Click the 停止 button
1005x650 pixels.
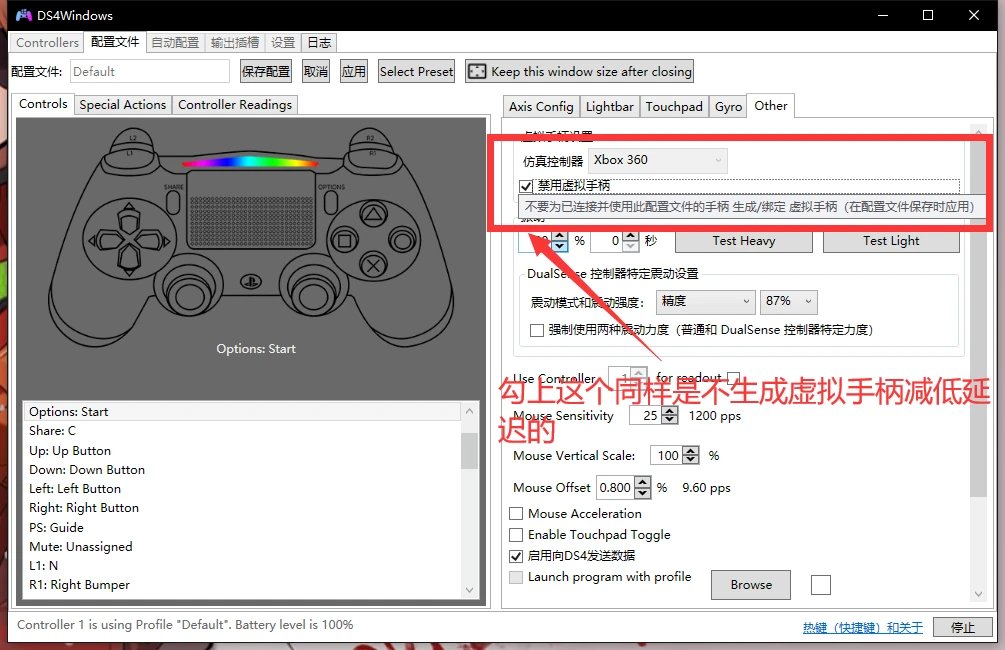[x=962, y=628]
